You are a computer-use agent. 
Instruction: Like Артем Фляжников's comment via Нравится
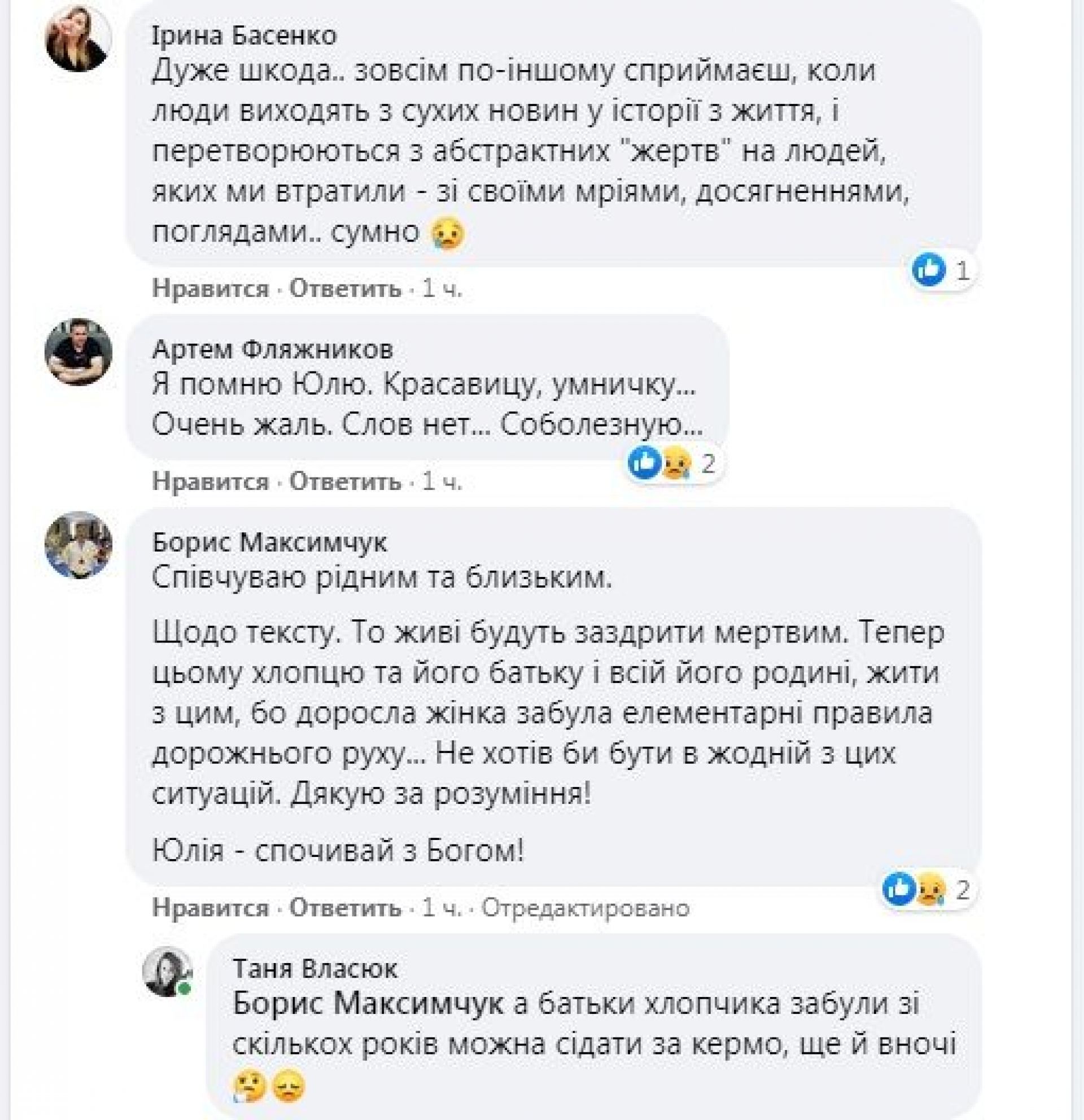pos(210,482)
